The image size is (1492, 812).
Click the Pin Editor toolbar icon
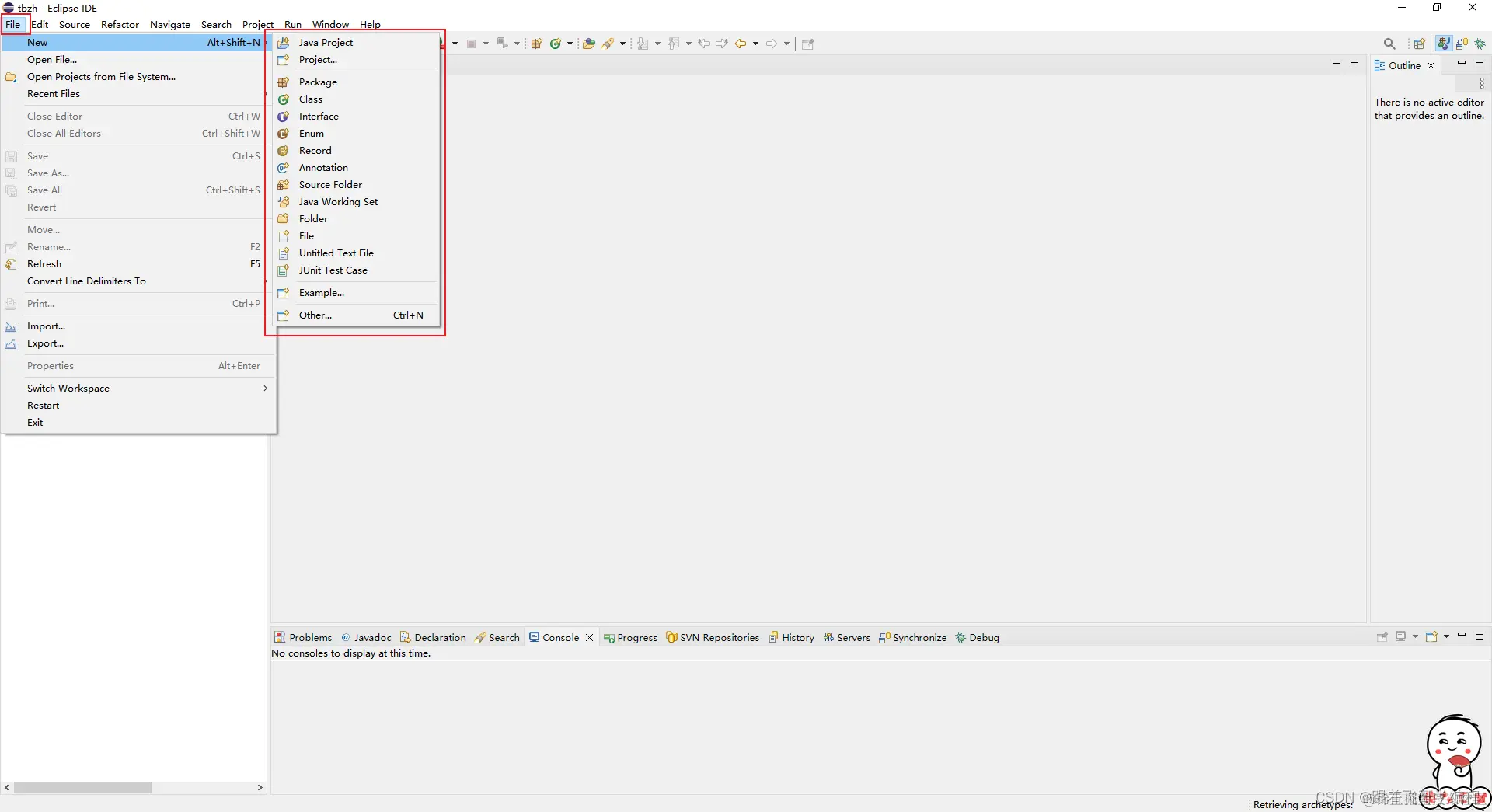808,44
